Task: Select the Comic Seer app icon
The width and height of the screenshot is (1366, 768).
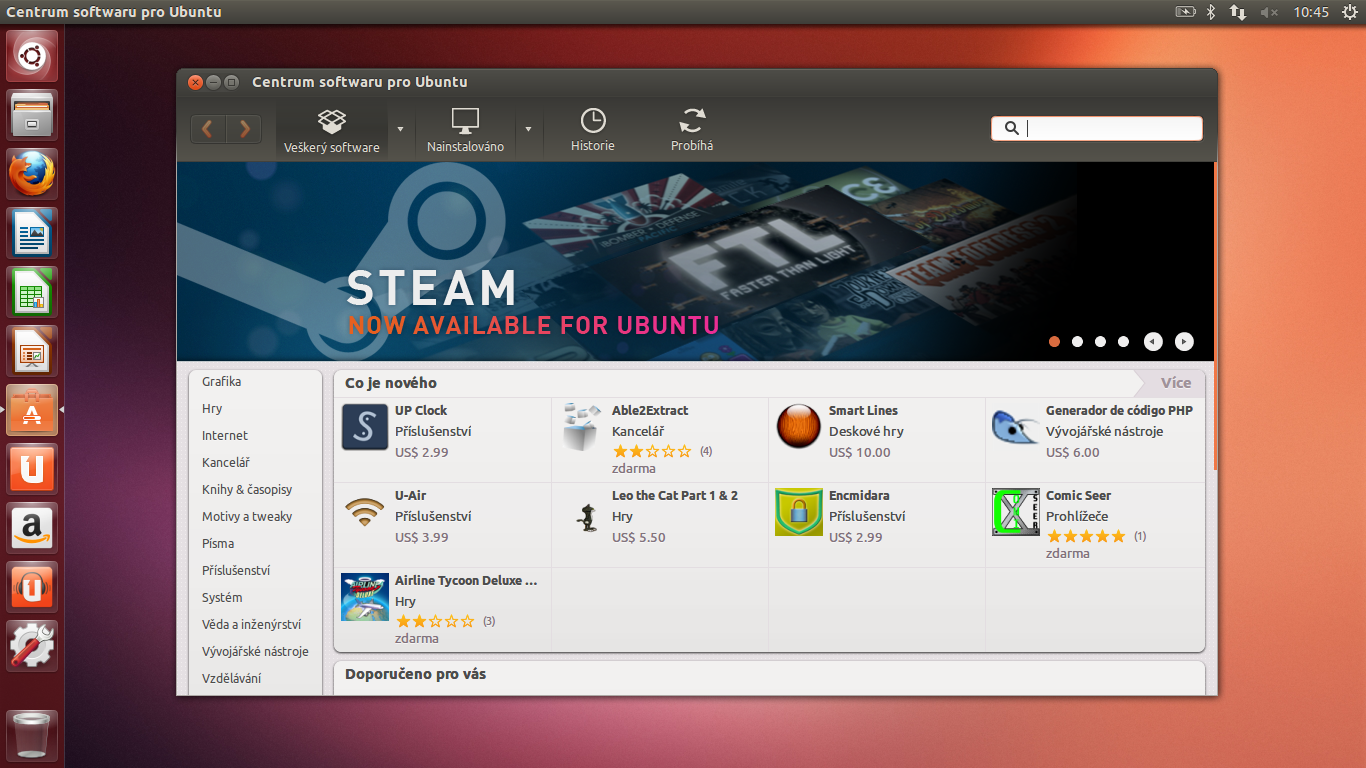Action: [1015, 510]
